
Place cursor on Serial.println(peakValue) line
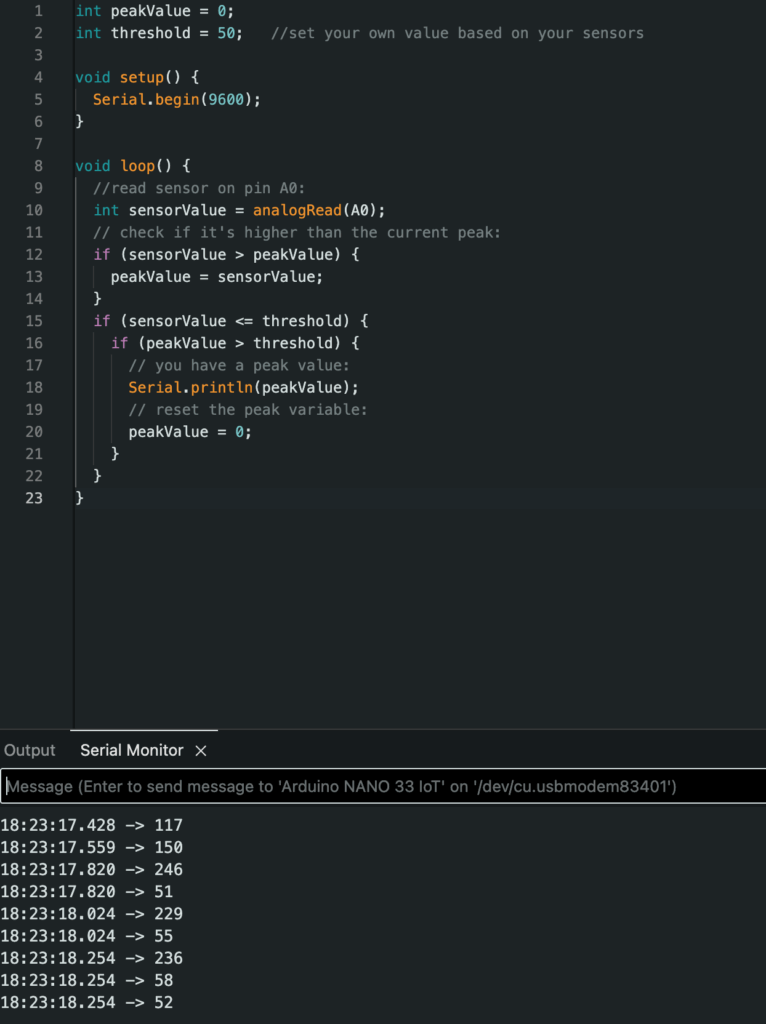pyautogui.click(x=242, y=387)
